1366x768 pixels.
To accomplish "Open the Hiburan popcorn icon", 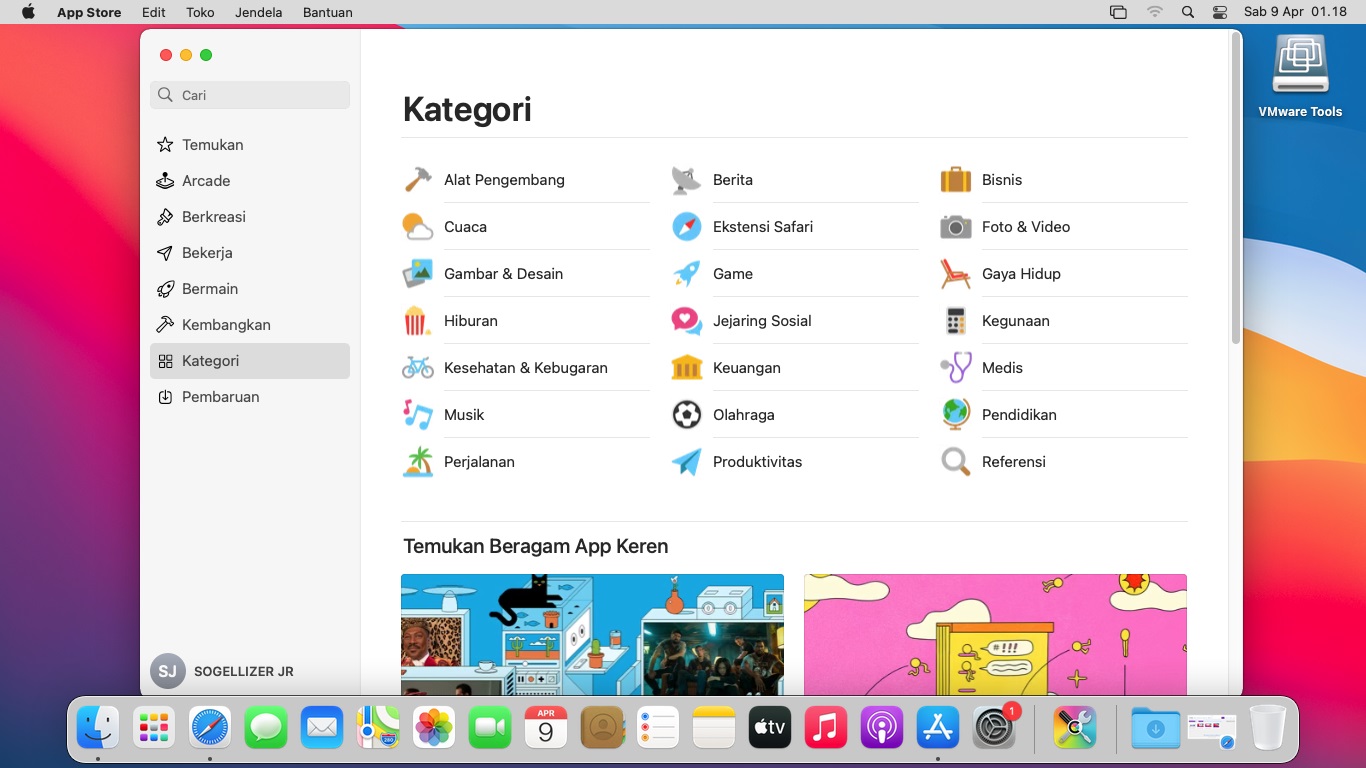I will [x=416, y=321].
